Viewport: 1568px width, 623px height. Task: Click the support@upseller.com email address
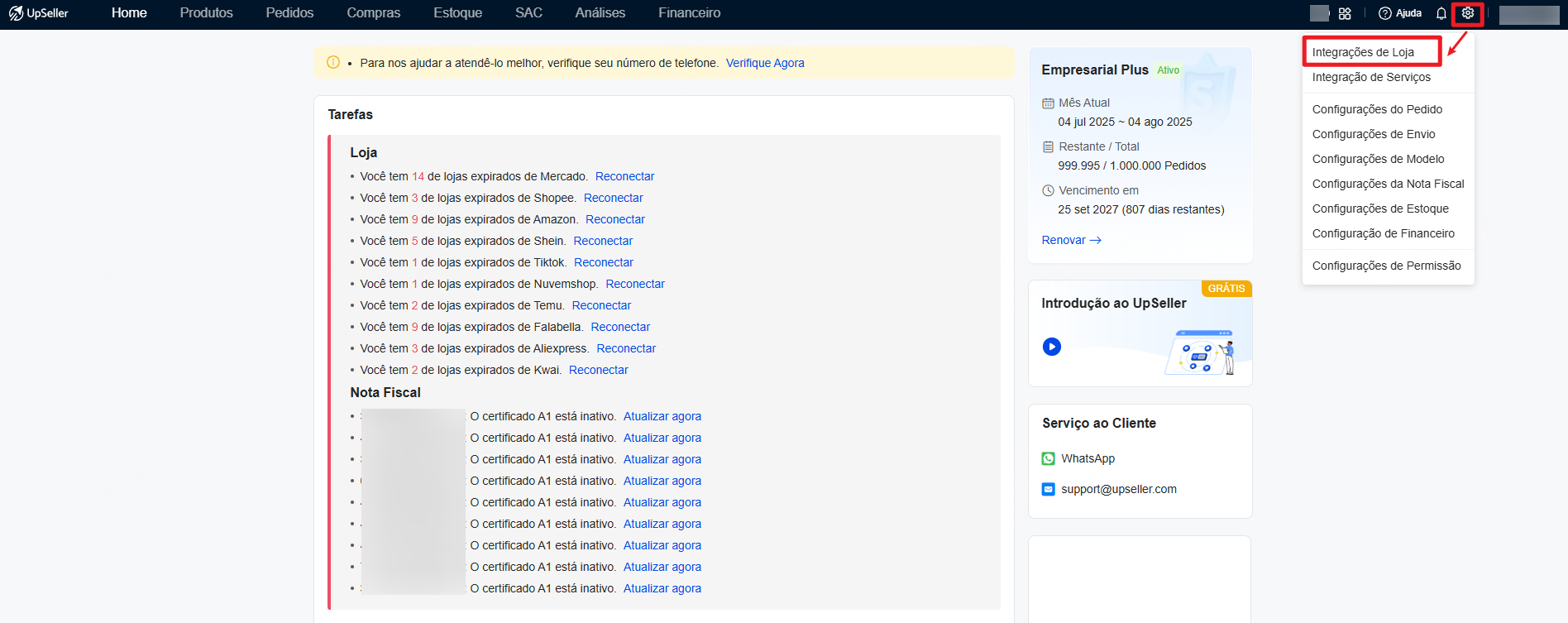tap(1119, 489)
